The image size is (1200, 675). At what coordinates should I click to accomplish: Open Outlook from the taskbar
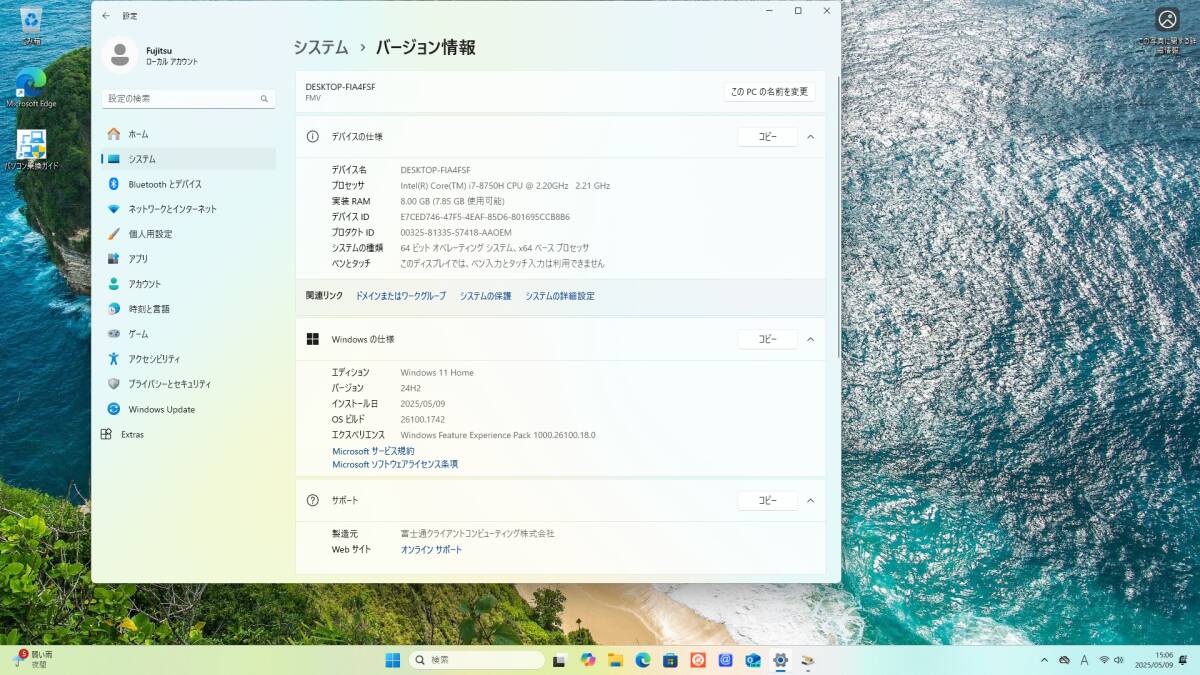point(753,660)
